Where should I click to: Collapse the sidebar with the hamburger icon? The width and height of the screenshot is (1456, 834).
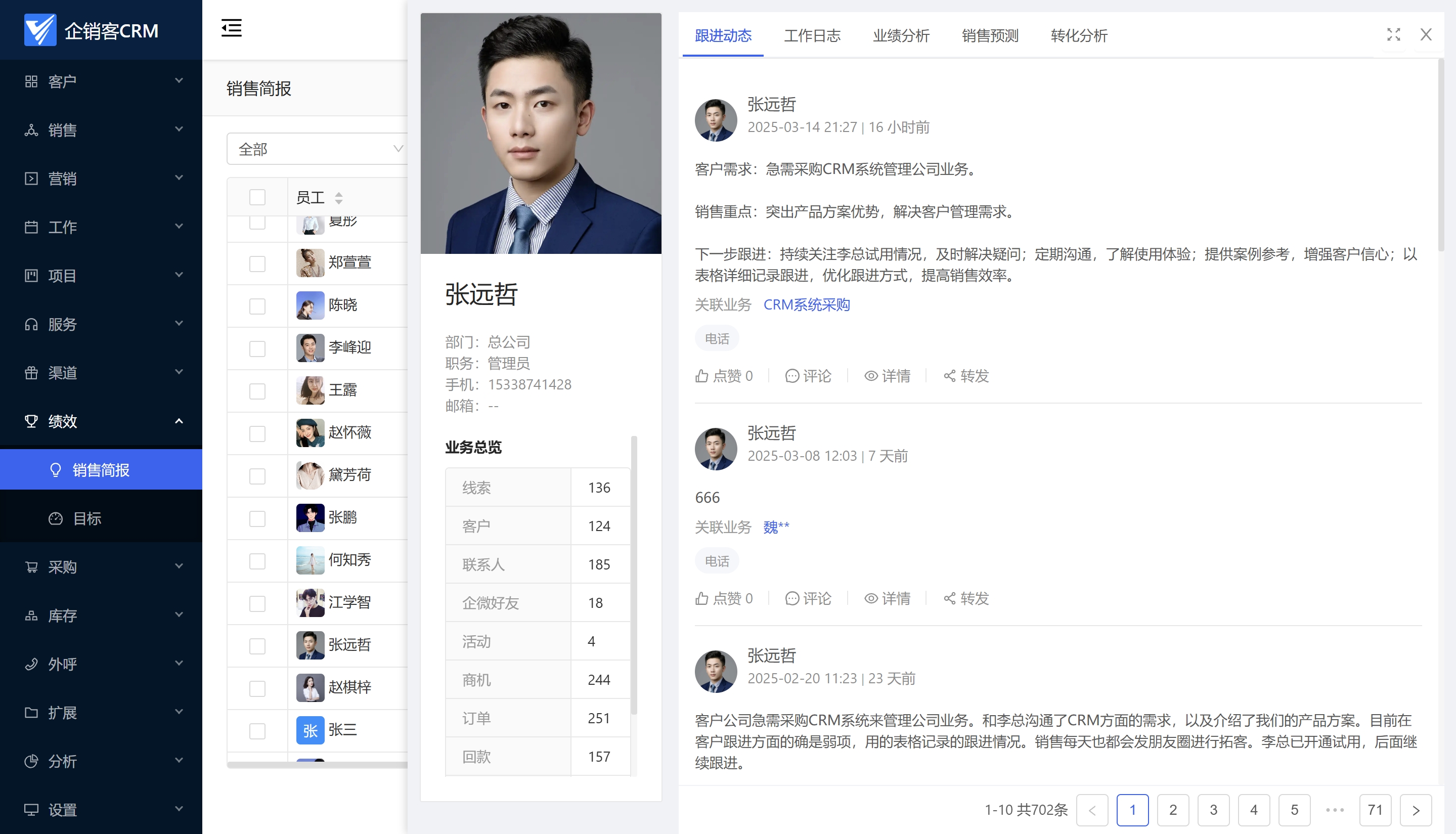click(232, 27)
